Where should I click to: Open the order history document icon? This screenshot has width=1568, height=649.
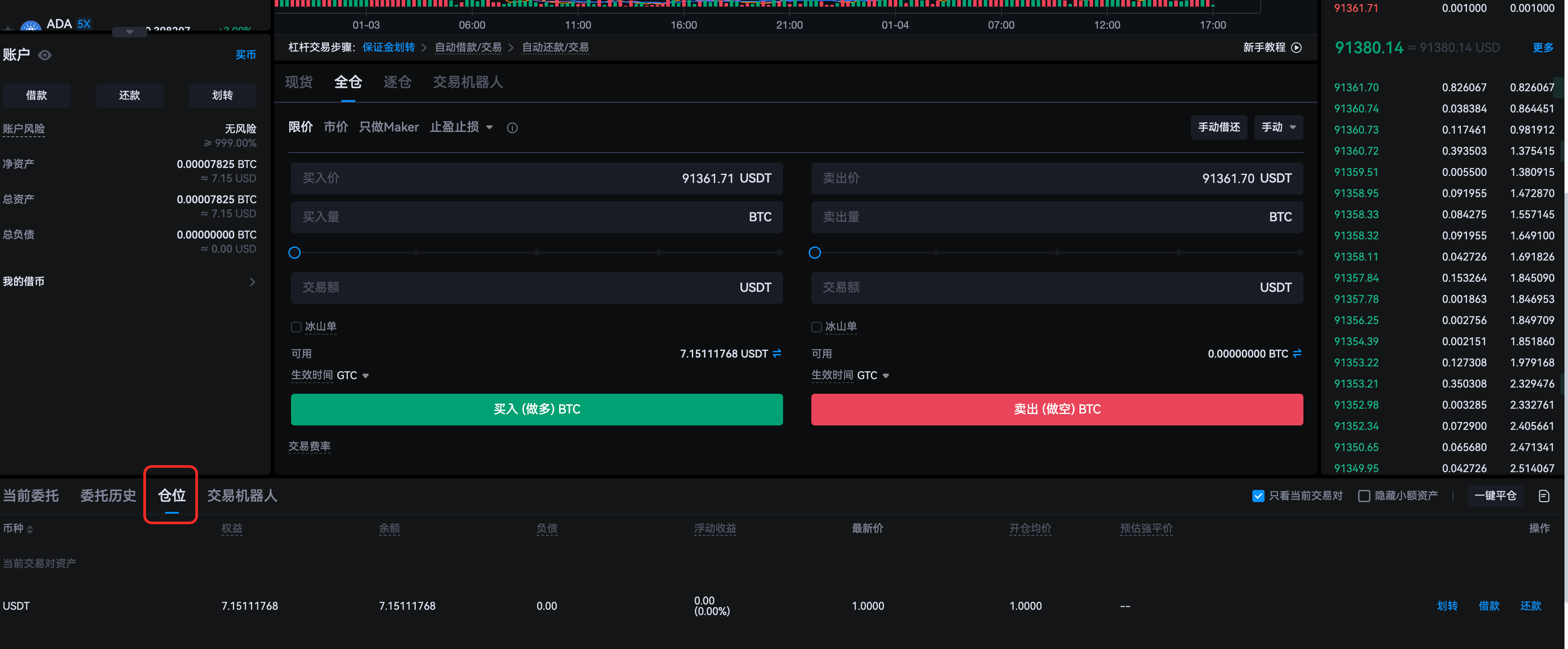click(x=1544, y=496)
